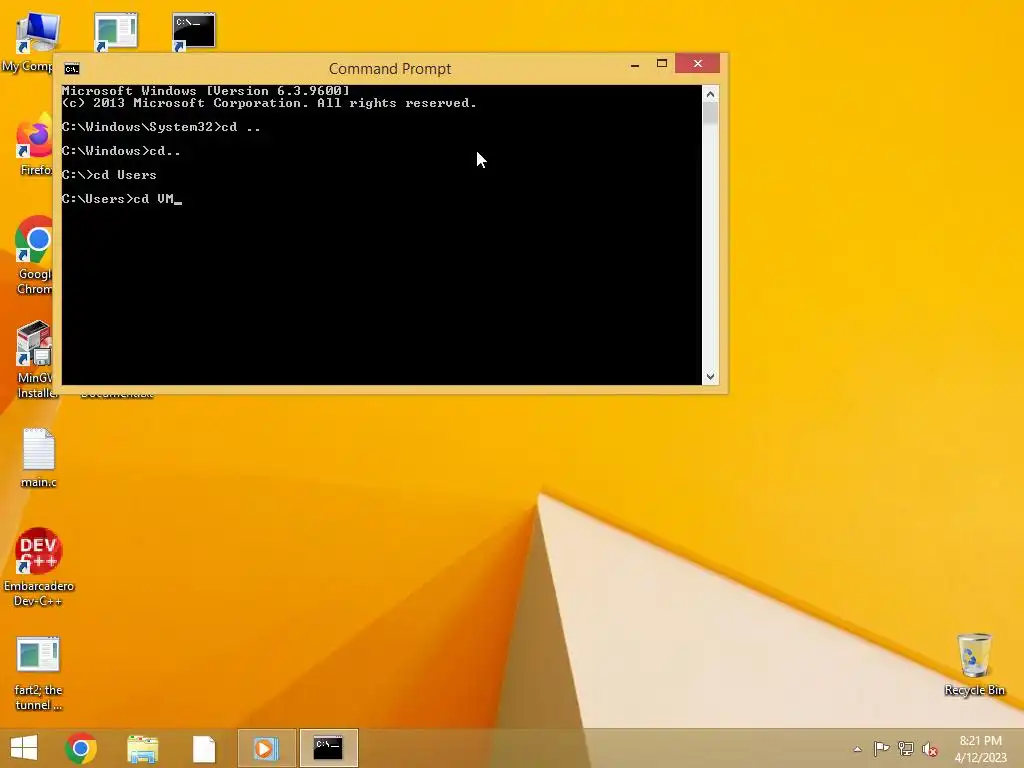
Task: Maximize the Command Prompt window
Action: [662, 63]
